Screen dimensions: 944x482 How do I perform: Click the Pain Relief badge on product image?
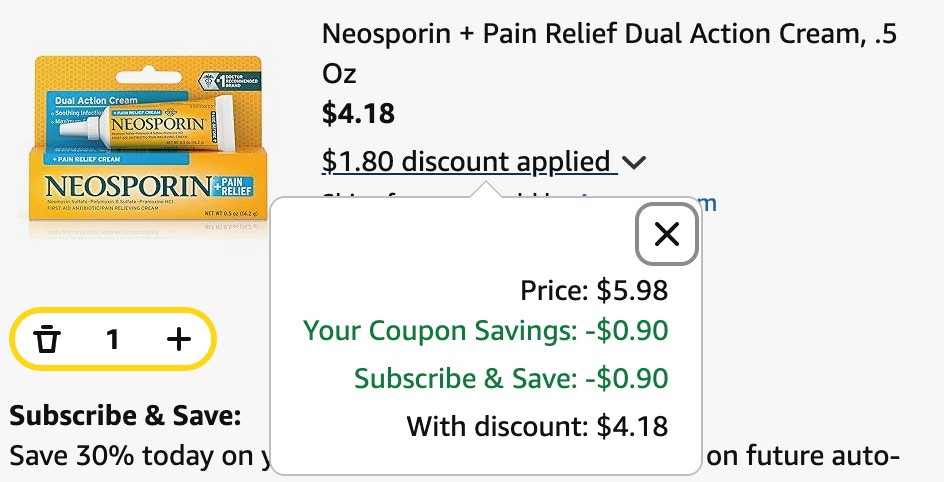click(x=234, y=187)
